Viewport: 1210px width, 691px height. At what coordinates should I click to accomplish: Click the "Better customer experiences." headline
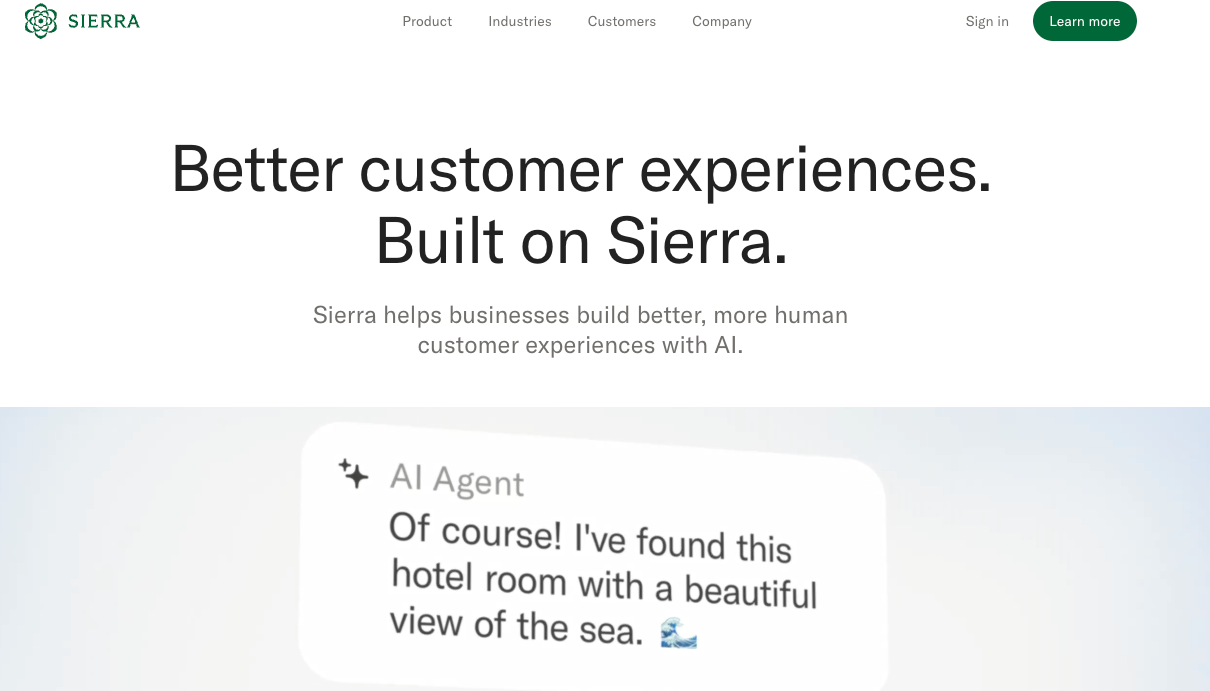point(581,168)
